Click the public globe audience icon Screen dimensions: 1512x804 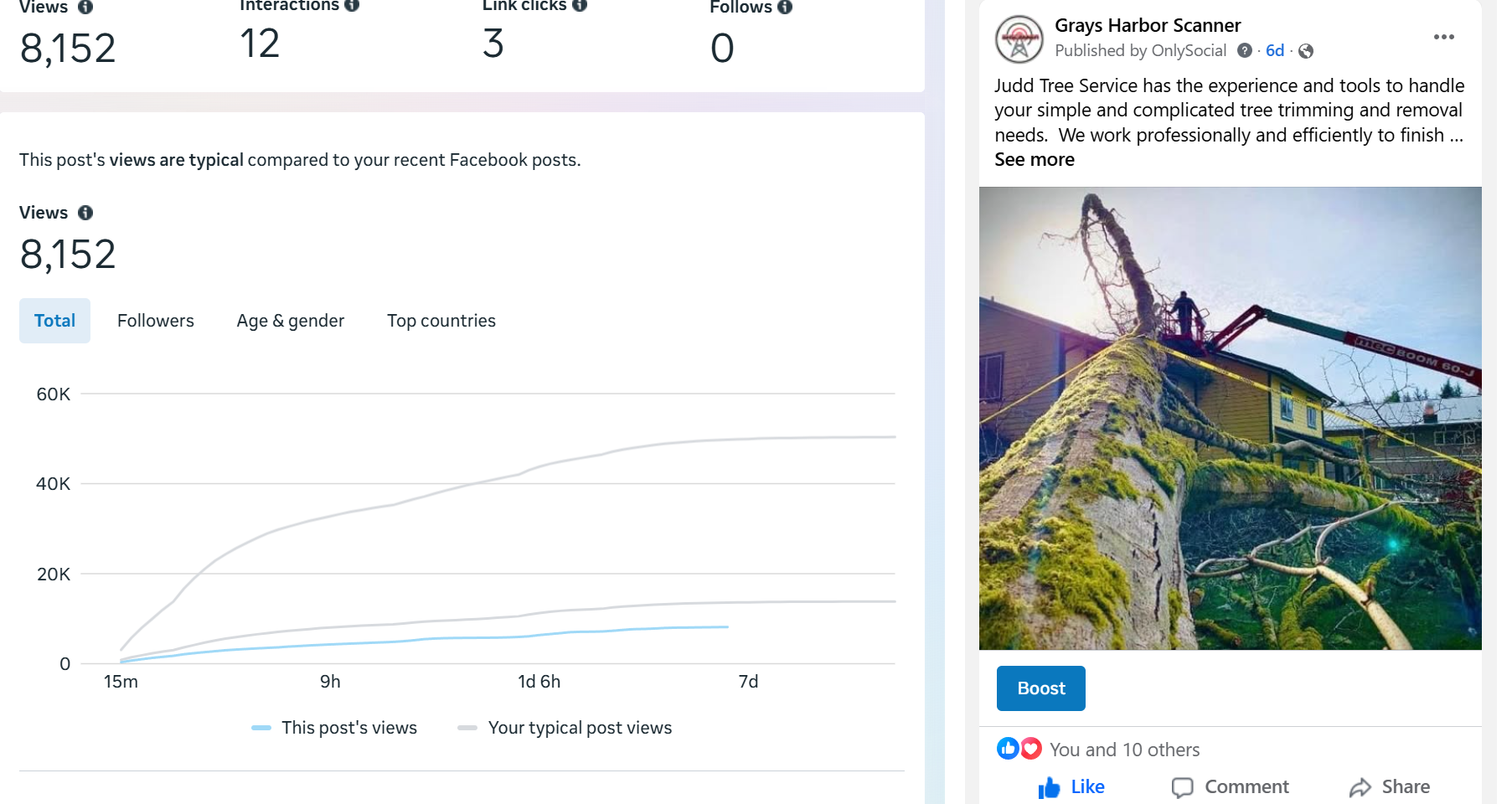(1305, 51)
